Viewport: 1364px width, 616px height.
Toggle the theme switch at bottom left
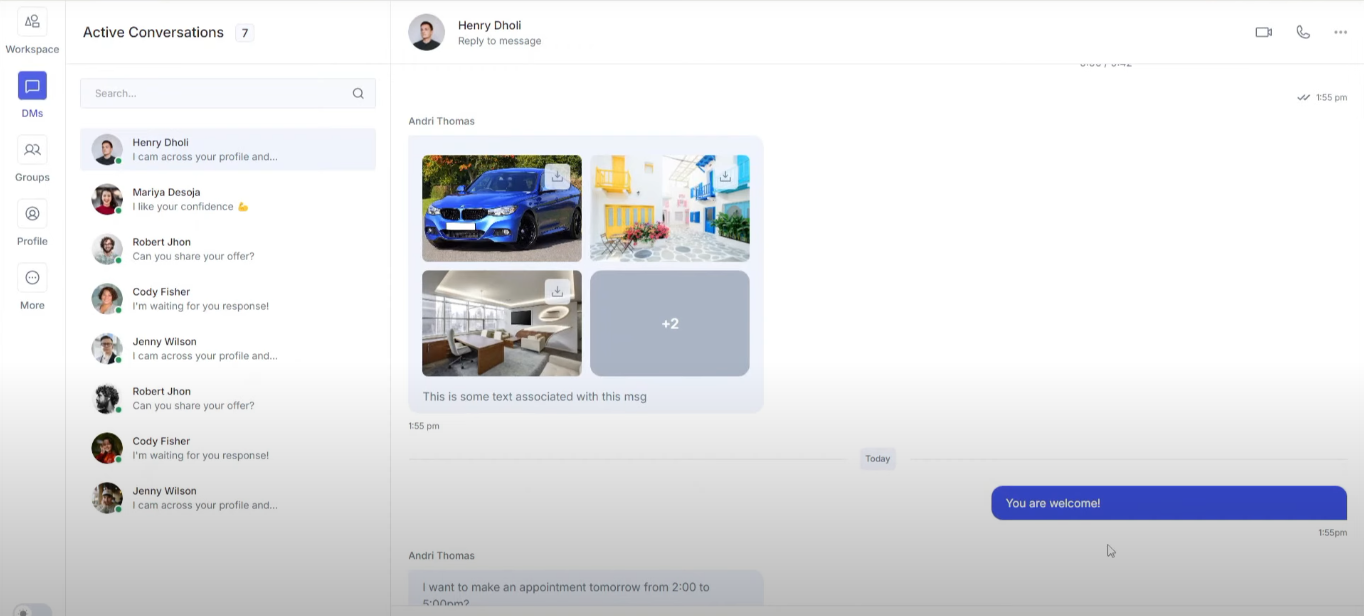27,610
